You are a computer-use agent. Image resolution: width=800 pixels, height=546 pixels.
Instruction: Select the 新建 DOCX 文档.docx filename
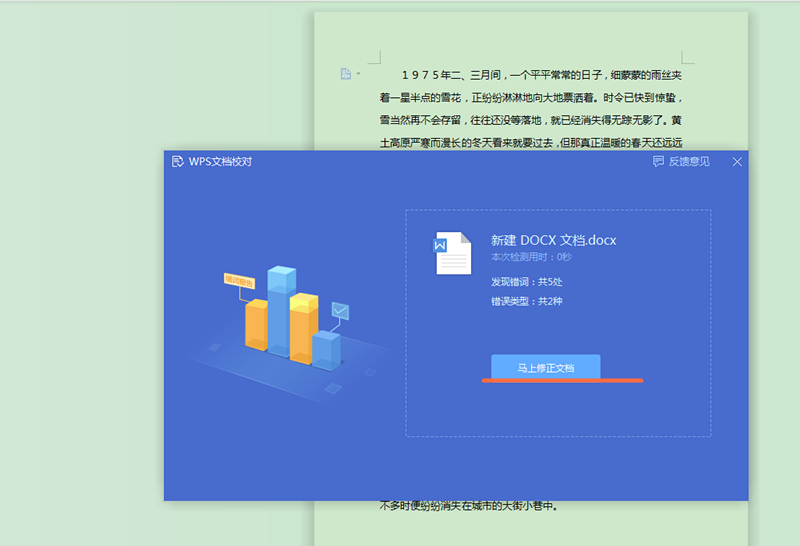(x=553, y=240)
